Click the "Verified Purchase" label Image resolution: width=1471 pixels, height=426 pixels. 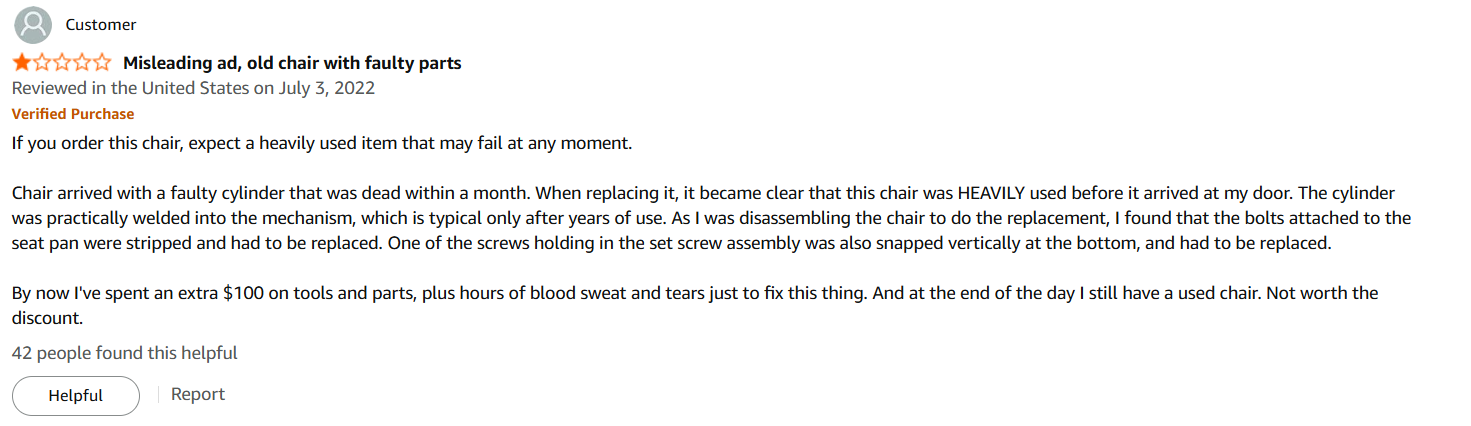[x=73, y=114]
